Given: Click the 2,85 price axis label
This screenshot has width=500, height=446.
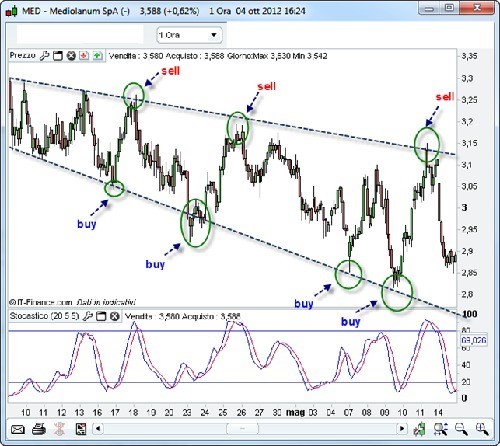Looking at the screenshot, I should 469,273.
